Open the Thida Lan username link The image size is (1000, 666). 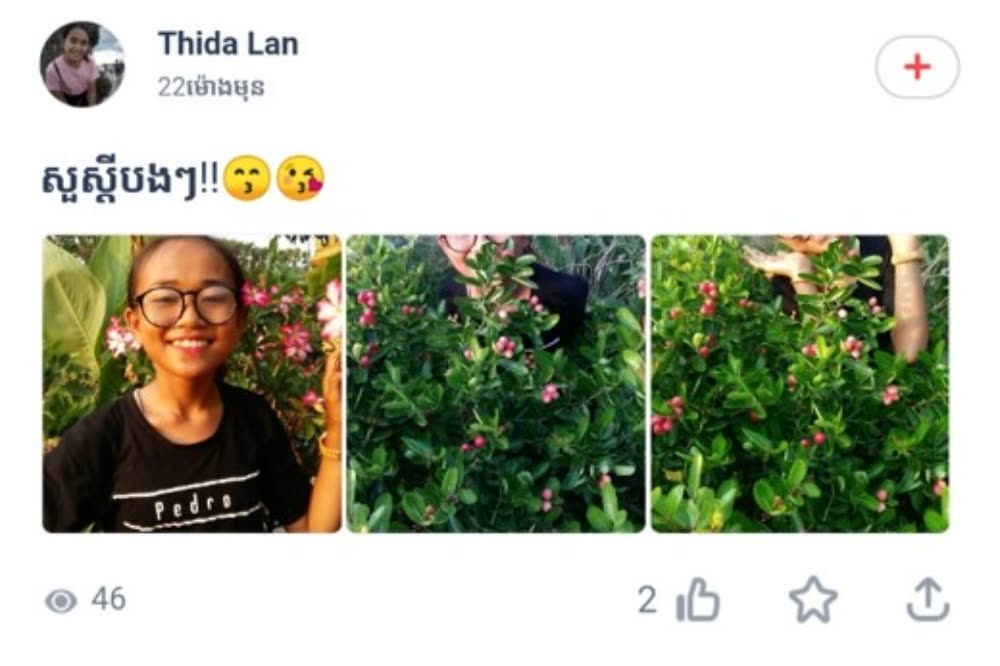click(x=228, y=44)
